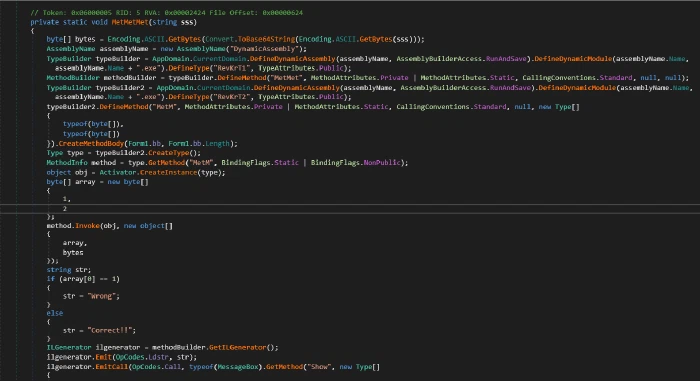The height and width of the screenshot is (381, 700).
Task: Click the 'obj' variable in its declaration
Action: tap(81, 172)
